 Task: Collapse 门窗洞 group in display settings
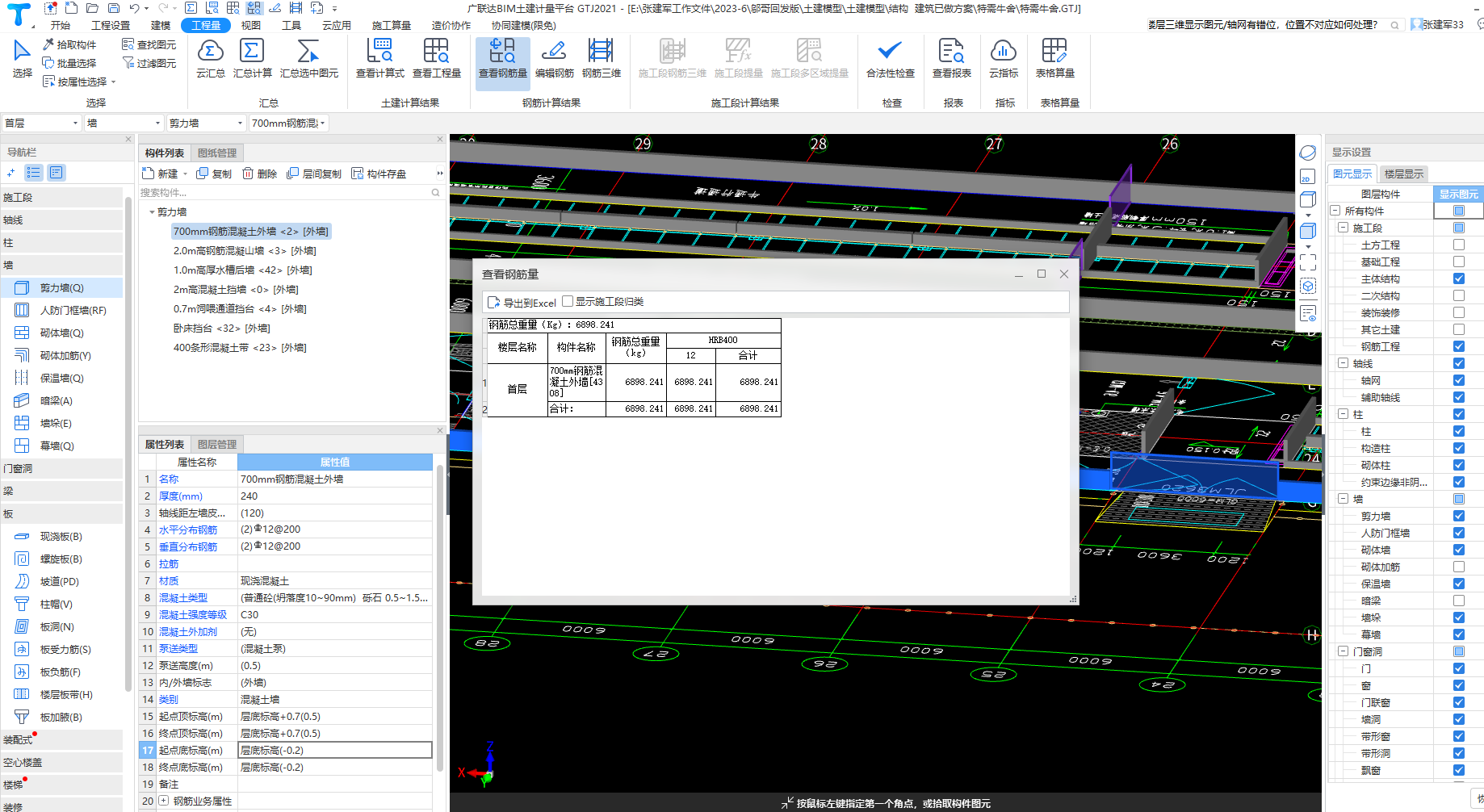click(1343, 651)
